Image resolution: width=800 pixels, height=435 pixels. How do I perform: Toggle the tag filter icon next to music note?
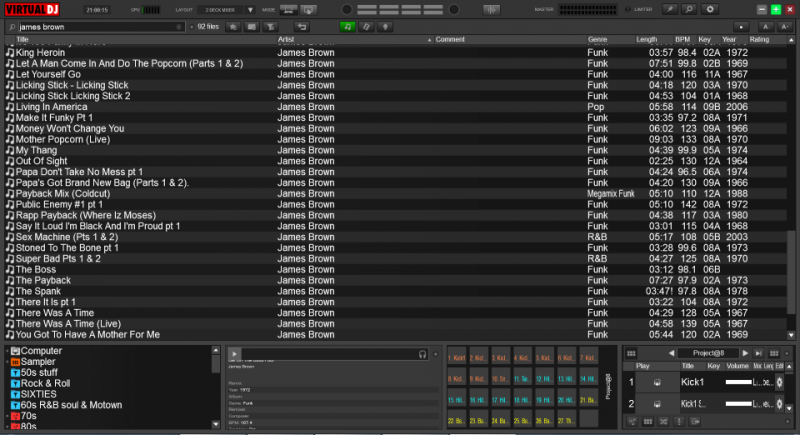pos(366,27)
